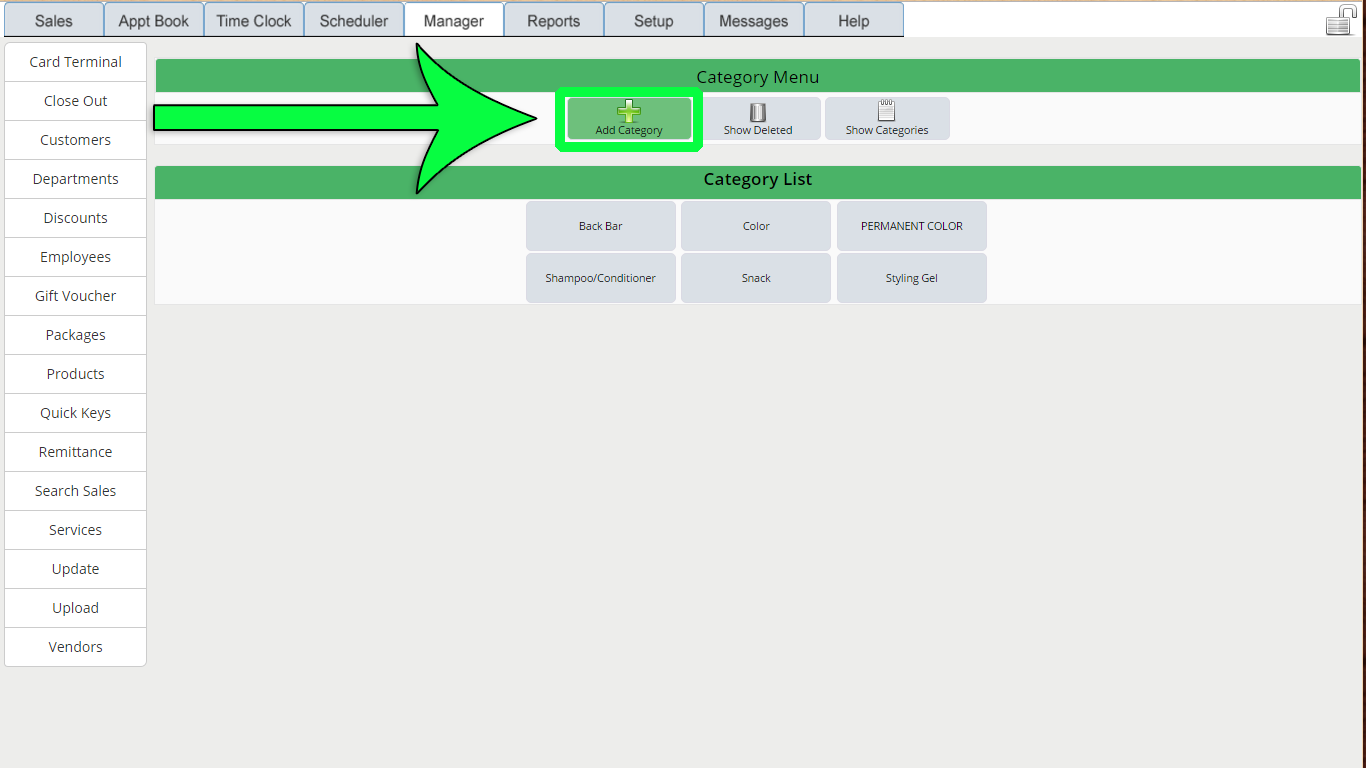
Task: Go to the Scheduler tab
Action: (354, 20)
